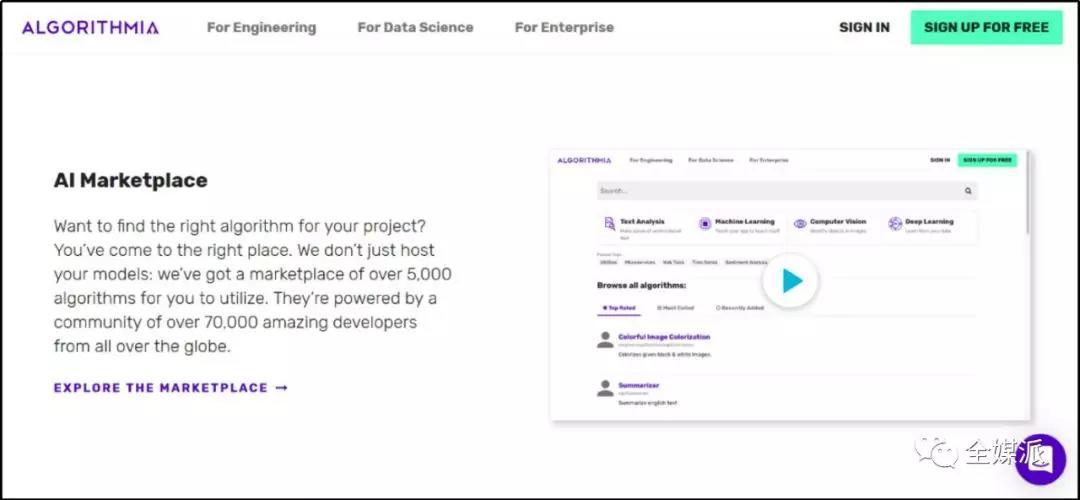This screenshot has height=500, width=1080.
Task: Play the AI Marketplace demo video
Action: point(792,281)
